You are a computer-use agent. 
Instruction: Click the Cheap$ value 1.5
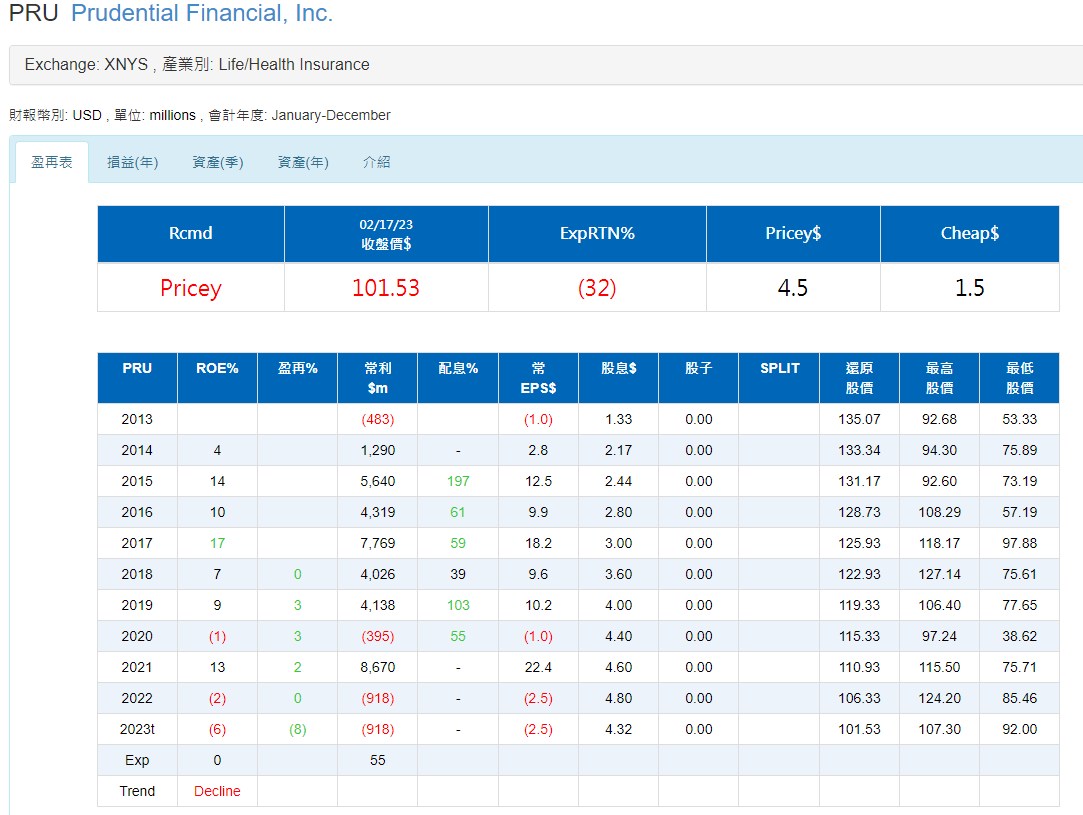(970, 288)
